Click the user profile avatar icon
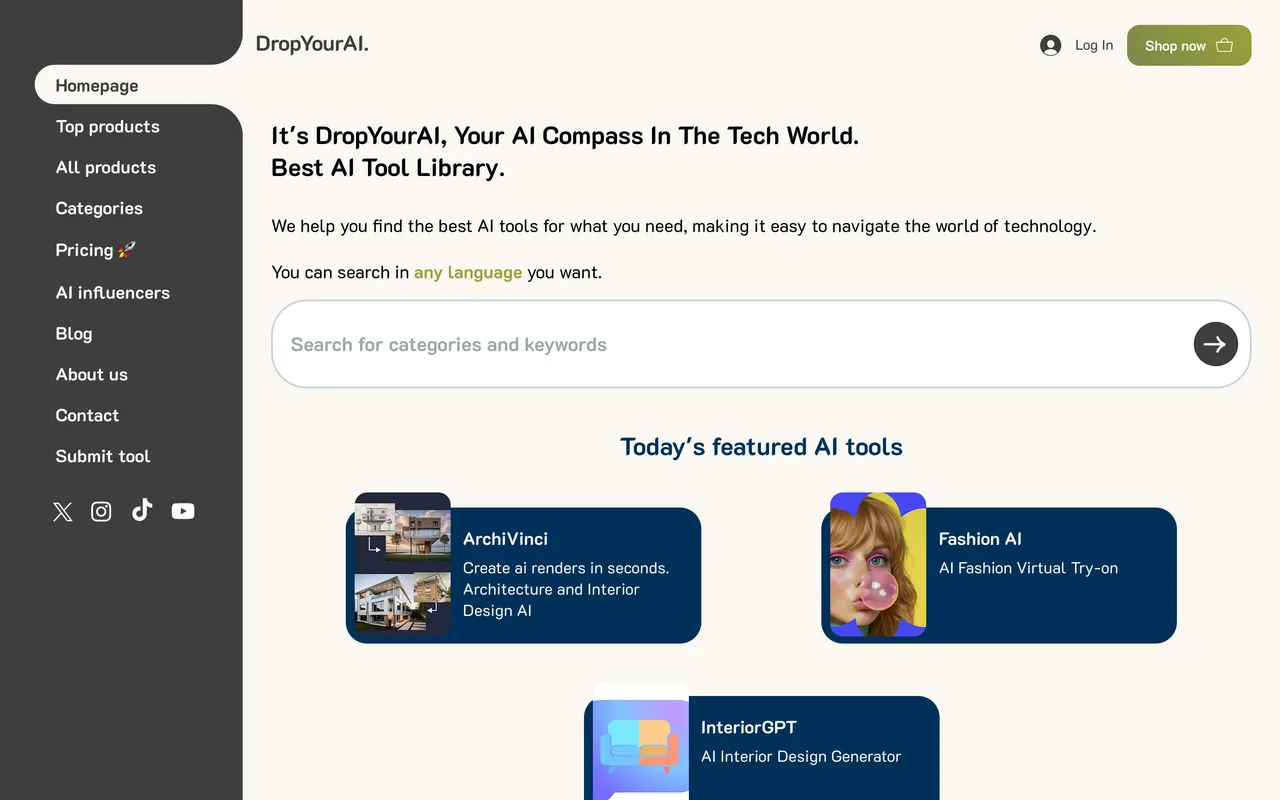This screenshot has width=1280, height=800. (1050, 45)
